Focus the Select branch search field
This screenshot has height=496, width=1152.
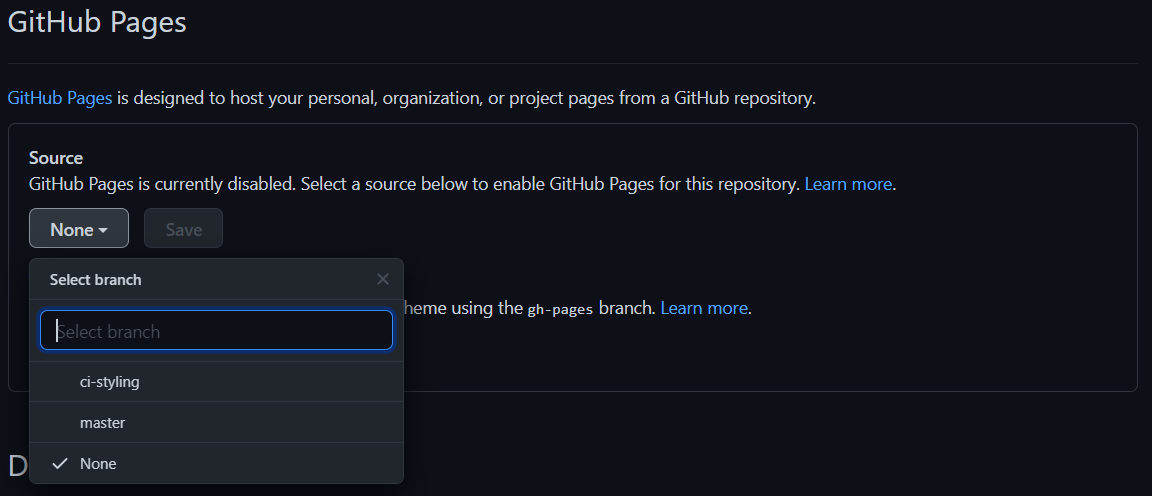pyautogui.click(x=216, y=331)
